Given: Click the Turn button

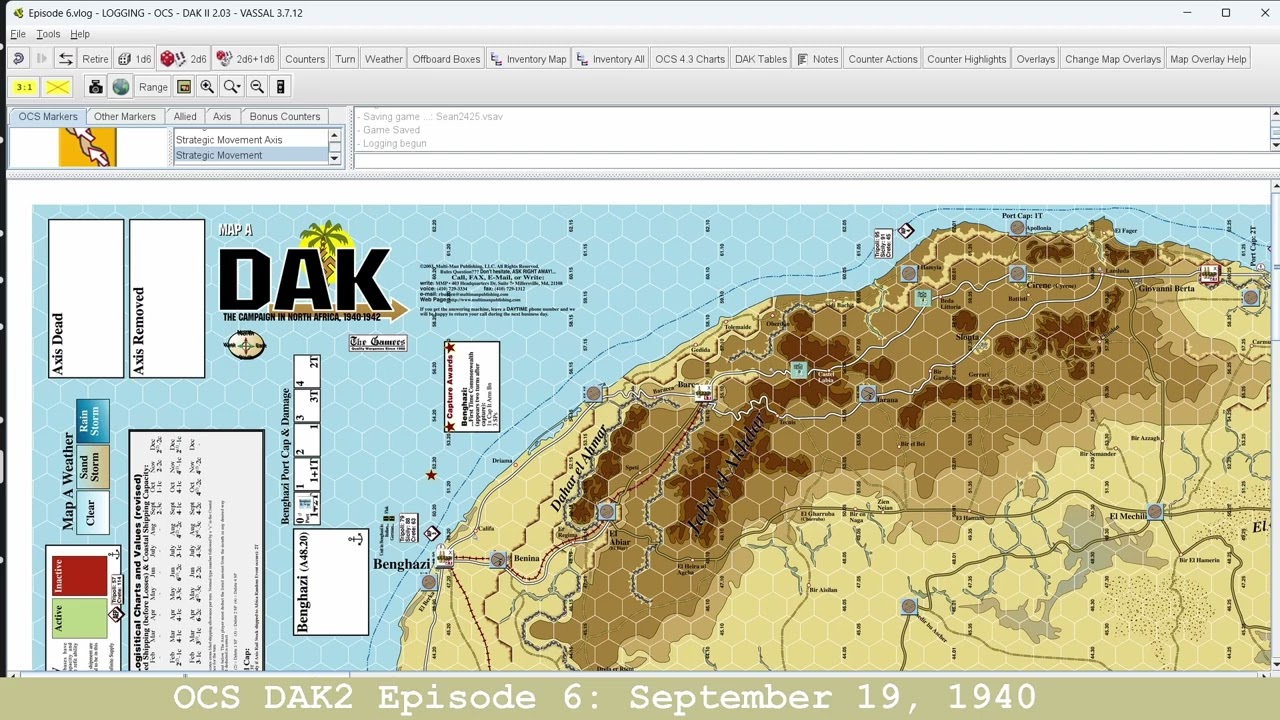Looking at the screenshot, I should click(x=345, y=59).
